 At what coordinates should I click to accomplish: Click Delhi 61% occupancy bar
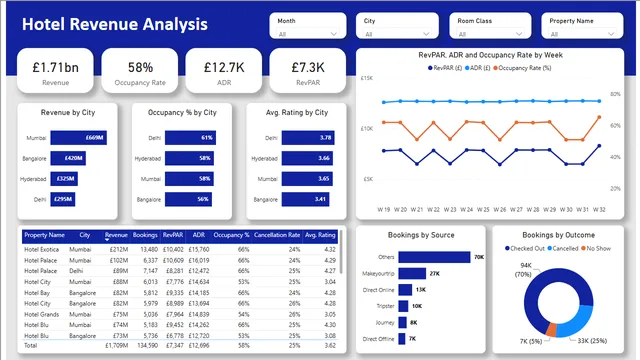coord(190,138)
